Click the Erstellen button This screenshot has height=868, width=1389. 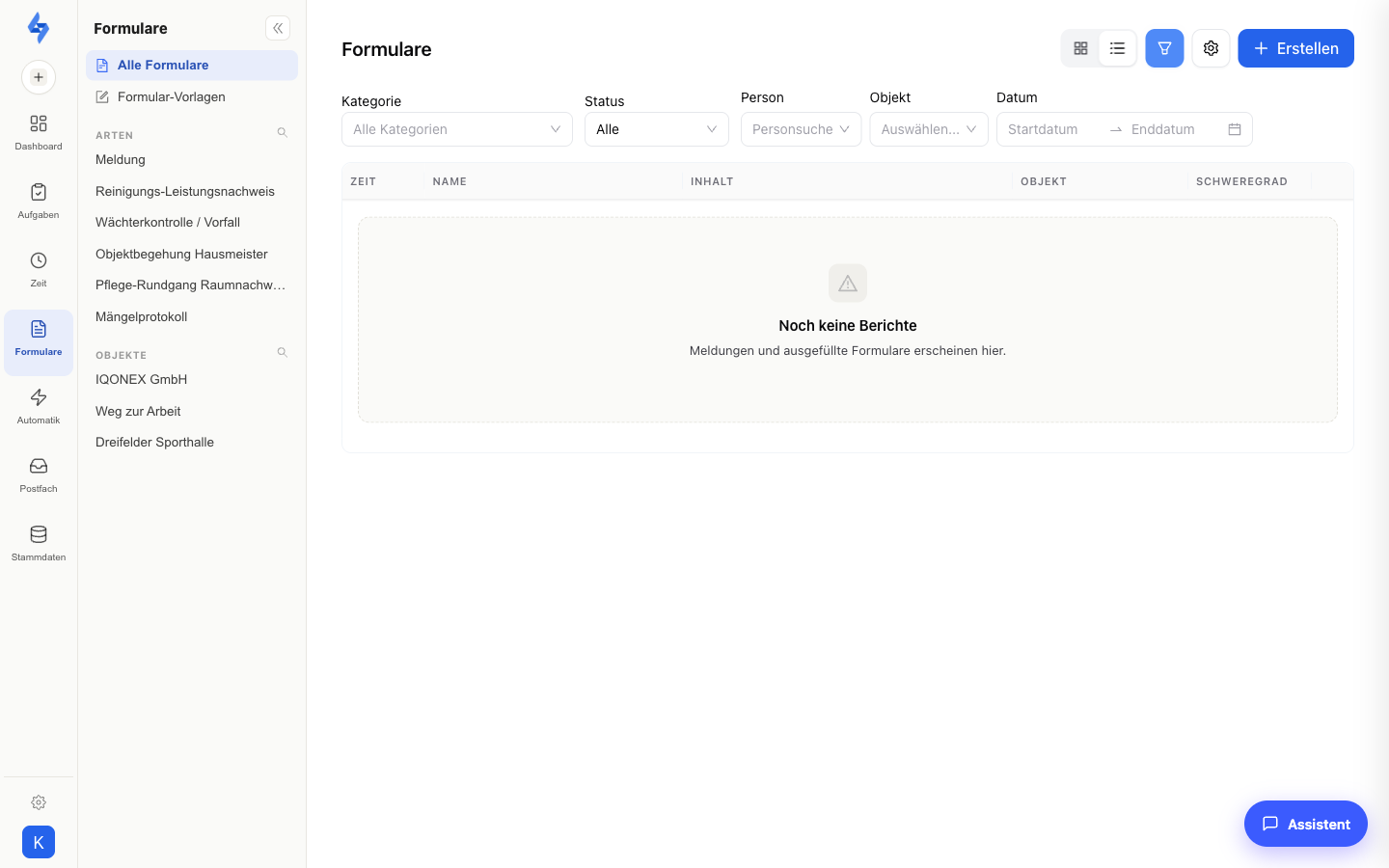(1295, 48)
